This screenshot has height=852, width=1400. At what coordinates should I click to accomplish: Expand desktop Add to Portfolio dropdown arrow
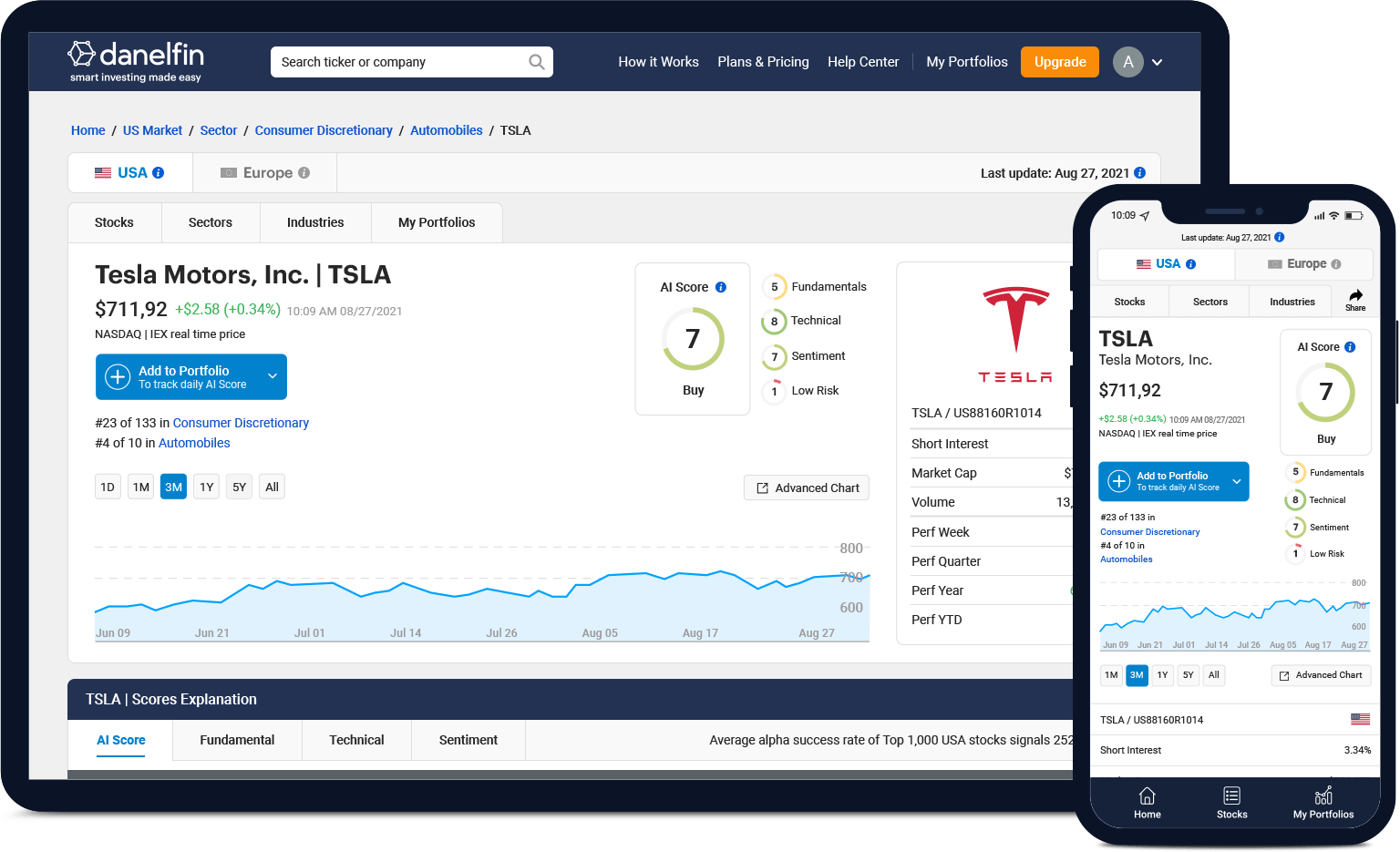(272, 376)
